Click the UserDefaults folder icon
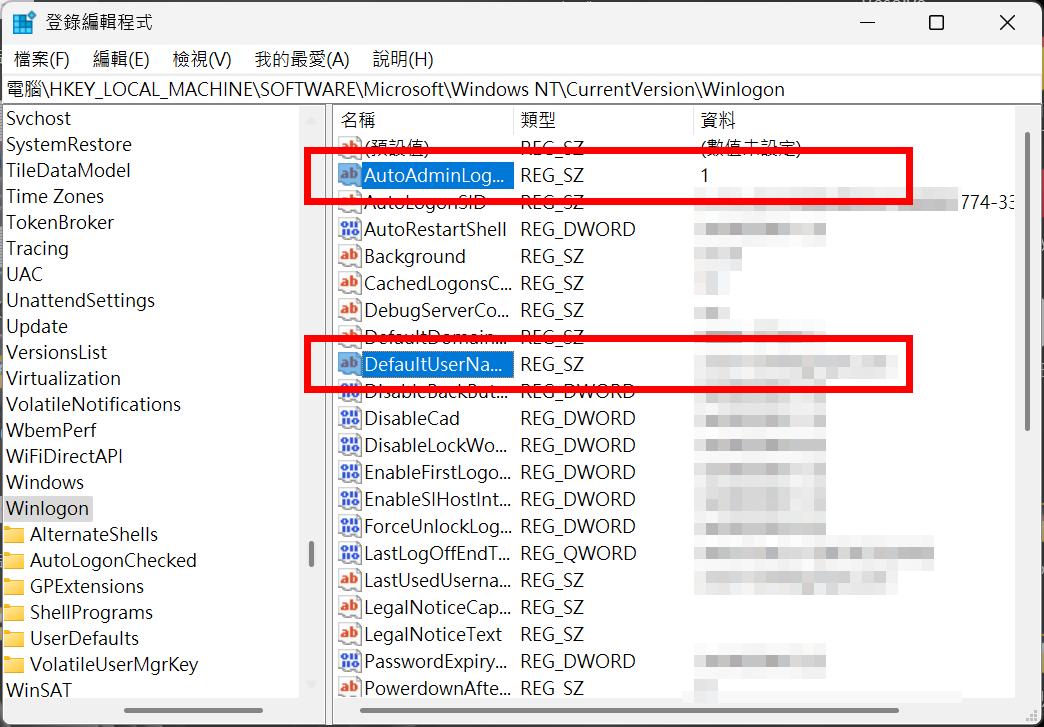This screenshot has width=1044, height=727. (x=14, y=638)
